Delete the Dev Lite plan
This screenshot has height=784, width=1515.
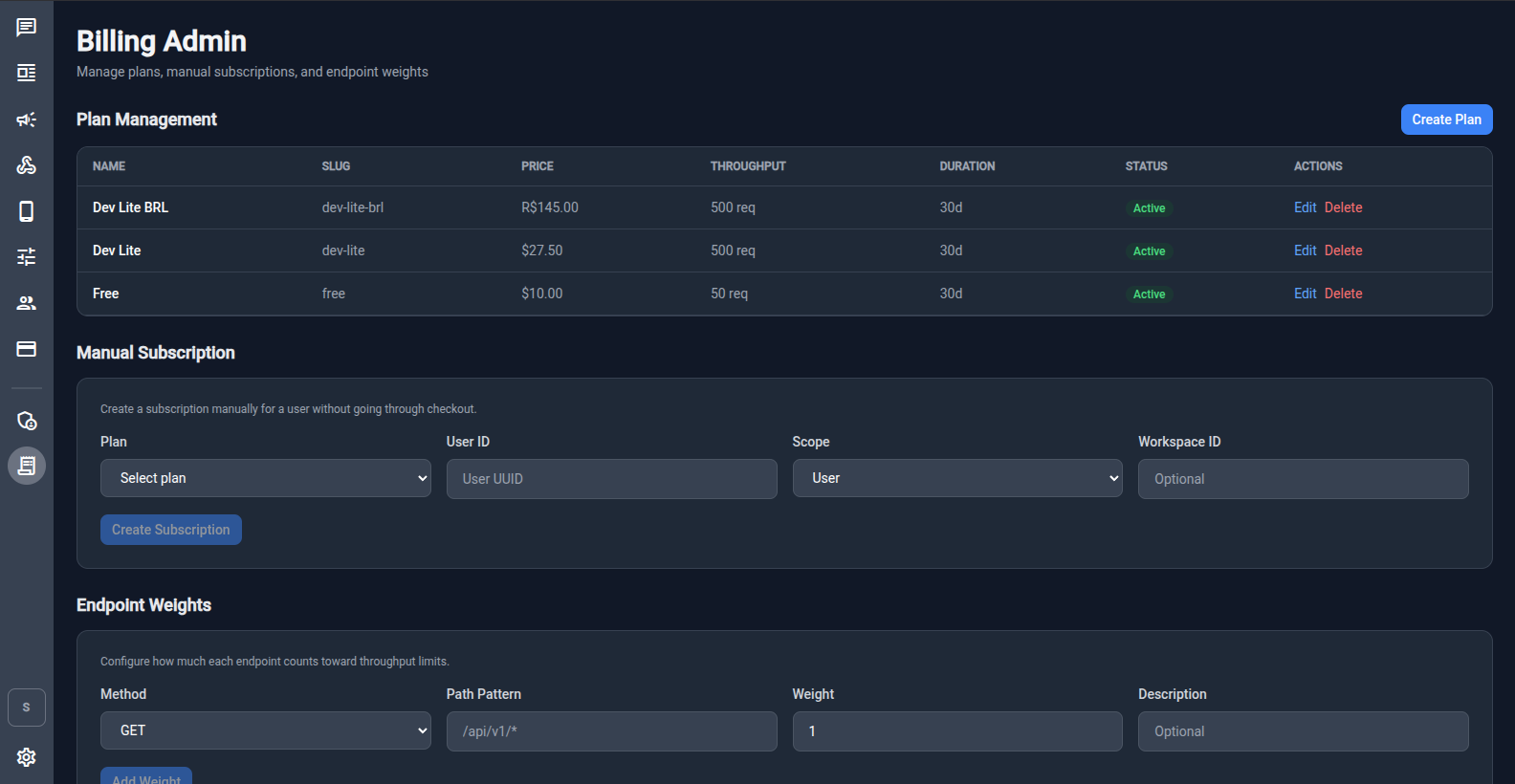point(1343,250)
